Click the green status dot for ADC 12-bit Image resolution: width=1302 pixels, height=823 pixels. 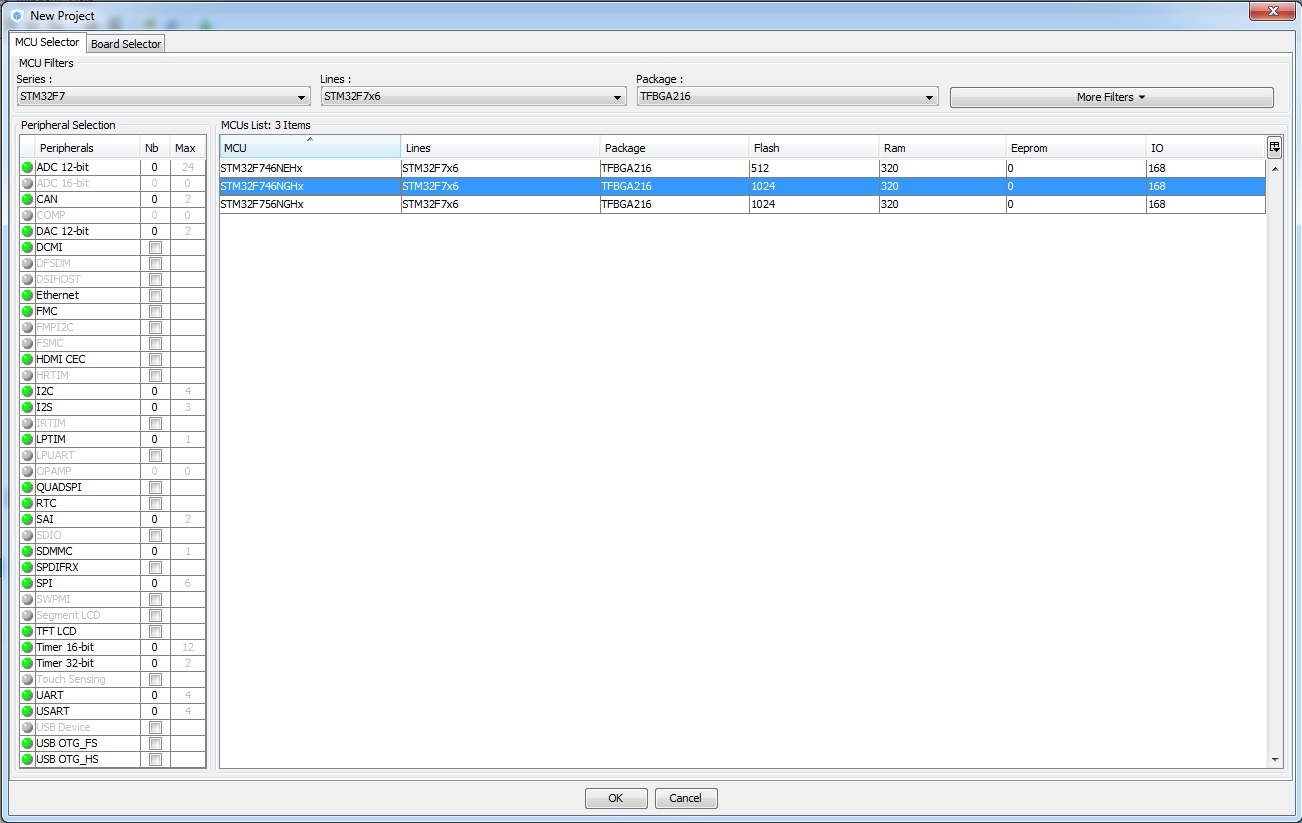tap(28, 167)
